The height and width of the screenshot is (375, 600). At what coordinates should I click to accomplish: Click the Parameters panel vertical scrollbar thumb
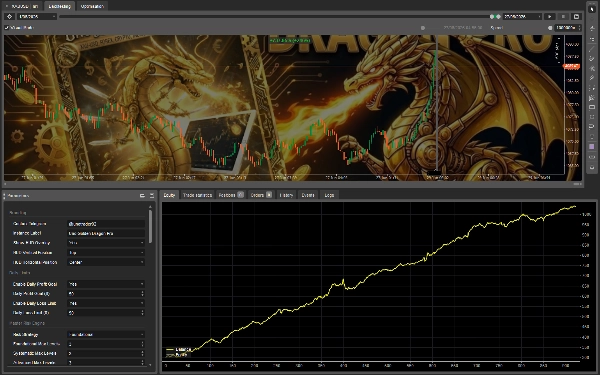click(150, 226)
